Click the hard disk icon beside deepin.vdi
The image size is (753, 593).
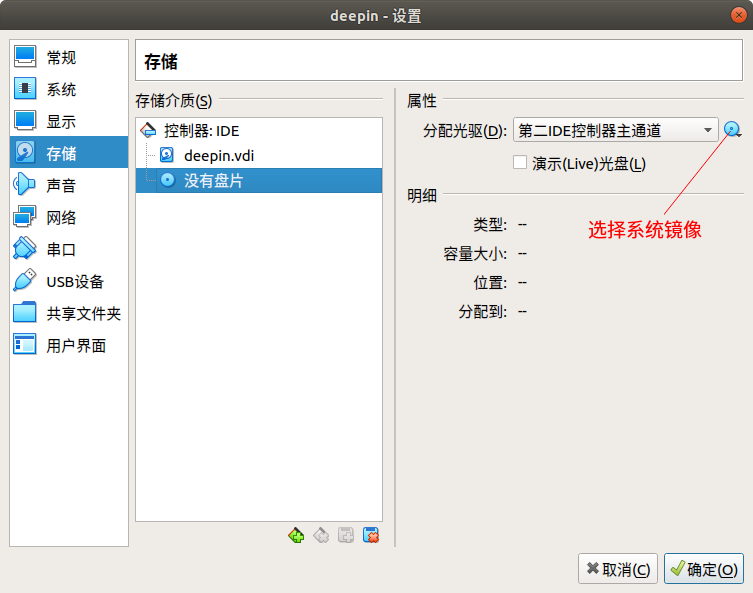(167, 155)
